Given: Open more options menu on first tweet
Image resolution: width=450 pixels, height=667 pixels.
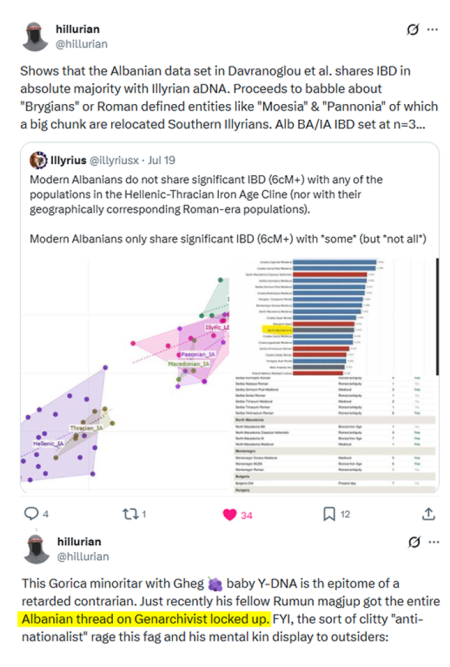Looking at the screenshot, I should (x=433, y=29).
